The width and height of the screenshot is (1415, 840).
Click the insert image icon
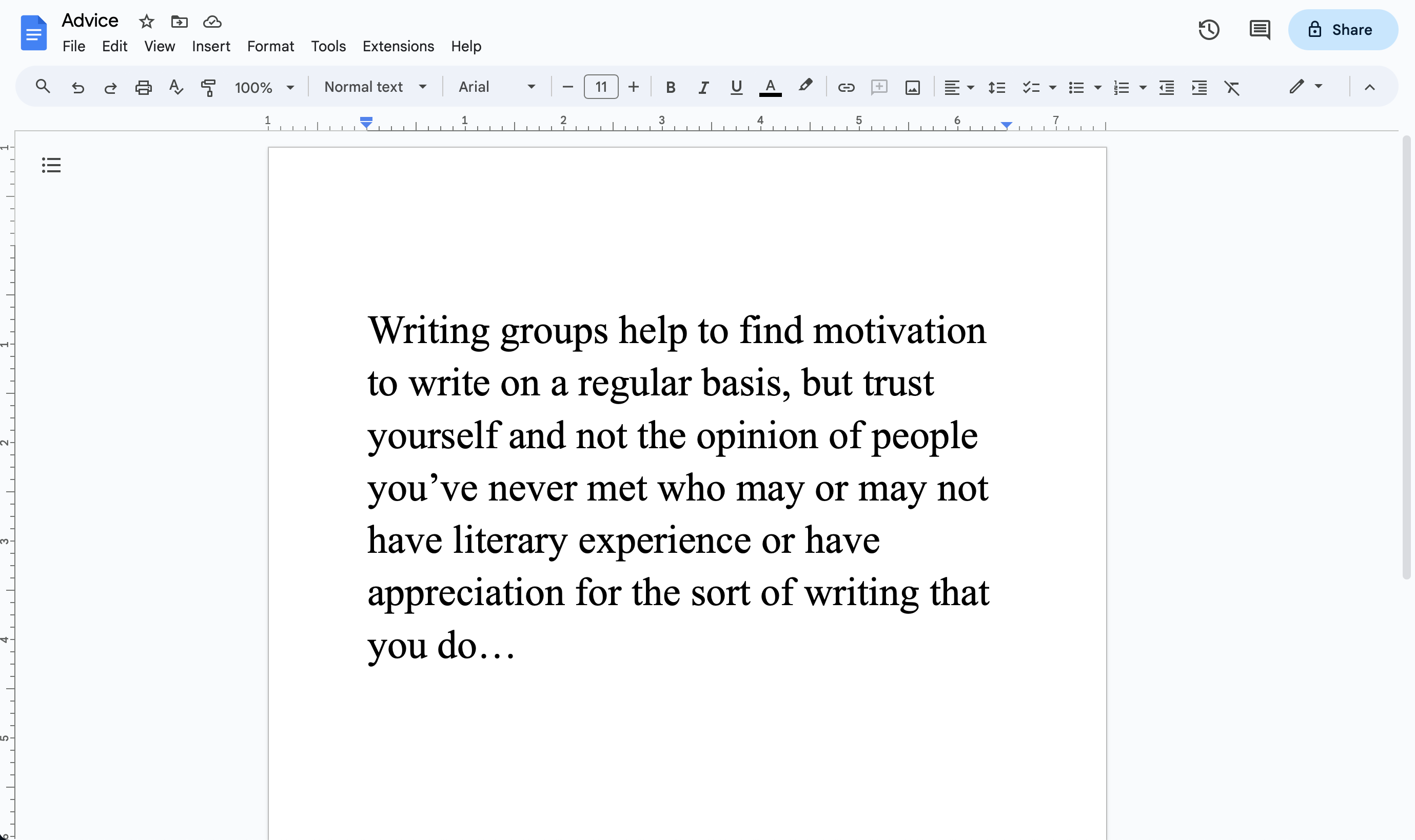point(912,86)
